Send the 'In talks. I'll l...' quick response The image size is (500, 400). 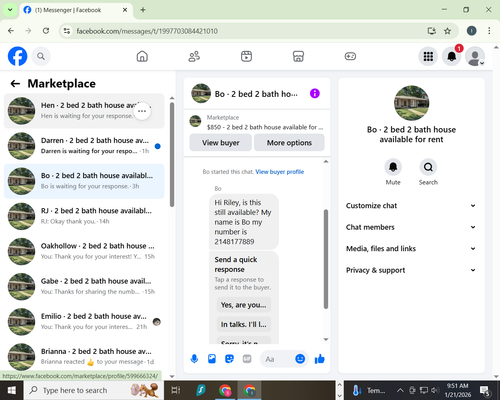(x=244, y=324)
